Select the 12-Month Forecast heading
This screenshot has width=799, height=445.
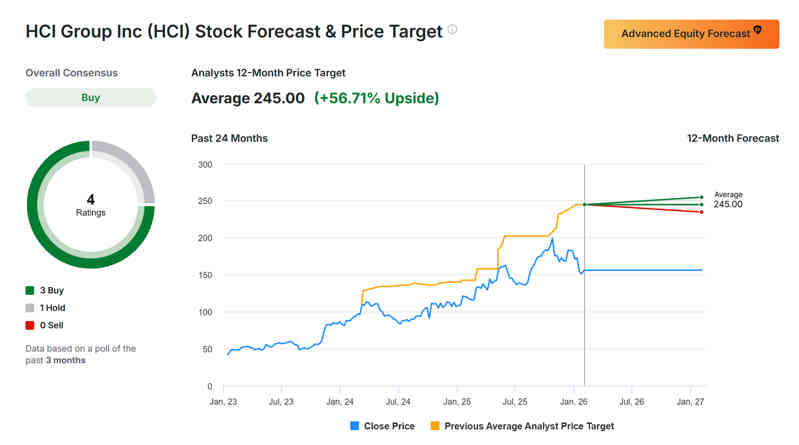732,138
